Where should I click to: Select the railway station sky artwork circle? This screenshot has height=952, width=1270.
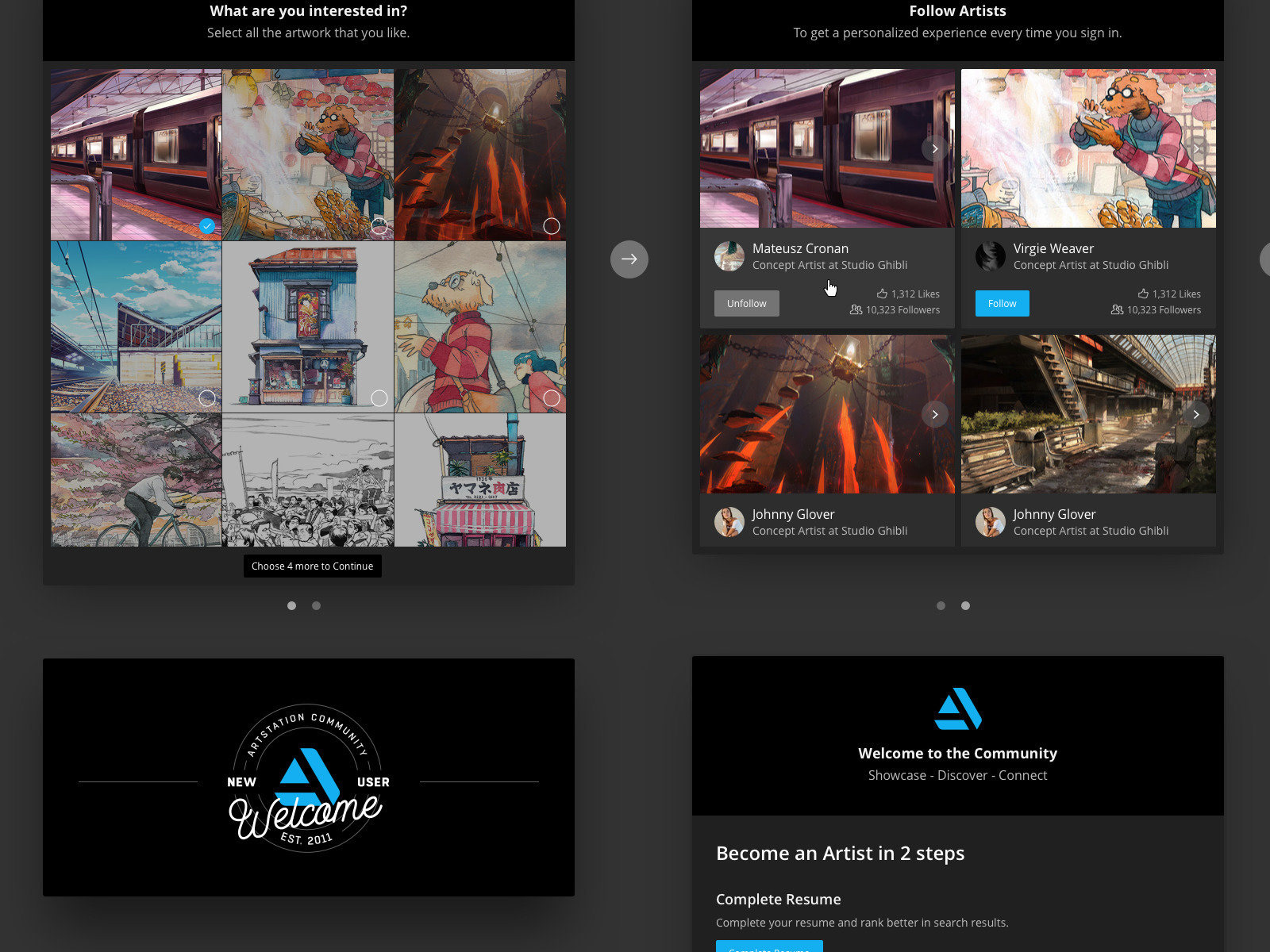tap(207, 398)
